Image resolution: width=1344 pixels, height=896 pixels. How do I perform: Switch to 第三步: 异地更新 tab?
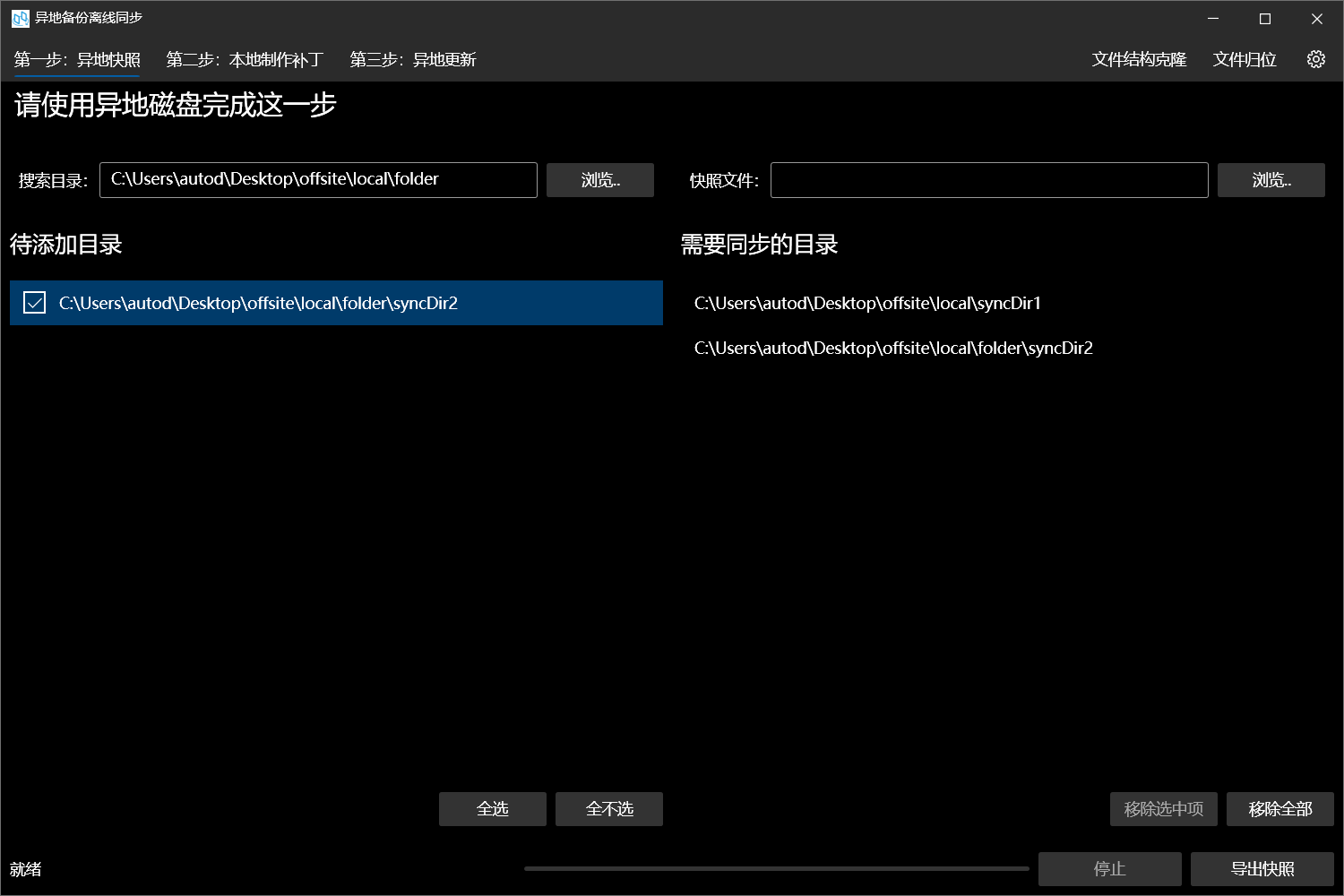tap(413, 60)
